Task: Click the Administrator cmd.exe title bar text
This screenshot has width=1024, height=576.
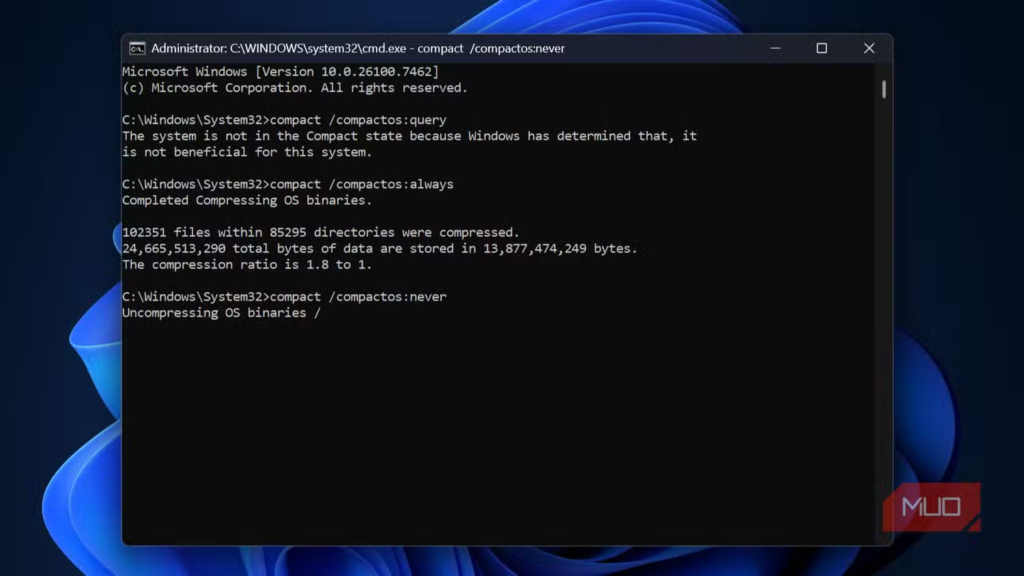Action: (357, 48)
